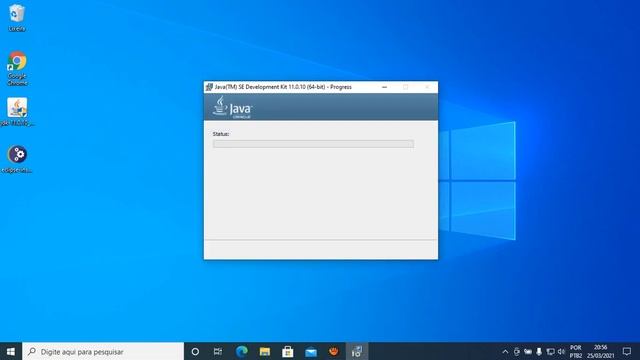Open the Windows Start menu

tap(11, 351)
